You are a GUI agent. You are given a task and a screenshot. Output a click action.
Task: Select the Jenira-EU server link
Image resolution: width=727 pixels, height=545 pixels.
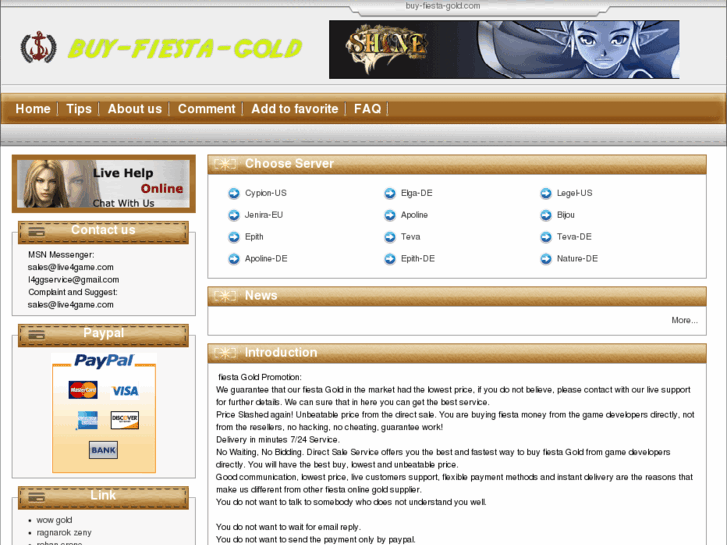click(x=264, y=215)
